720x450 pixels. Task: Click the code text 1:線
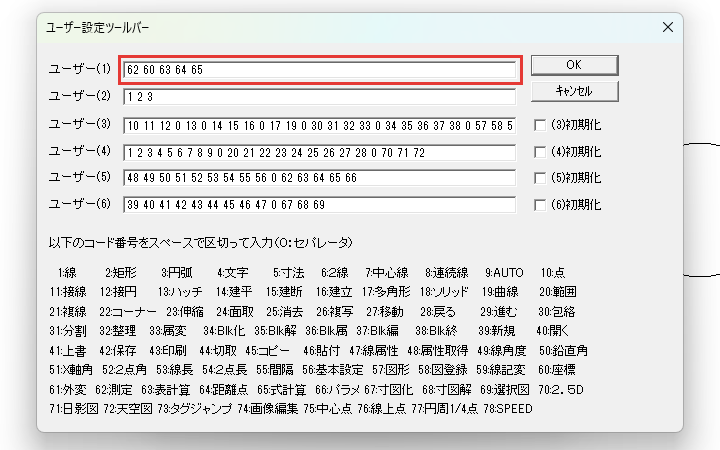tap(67, 273)
